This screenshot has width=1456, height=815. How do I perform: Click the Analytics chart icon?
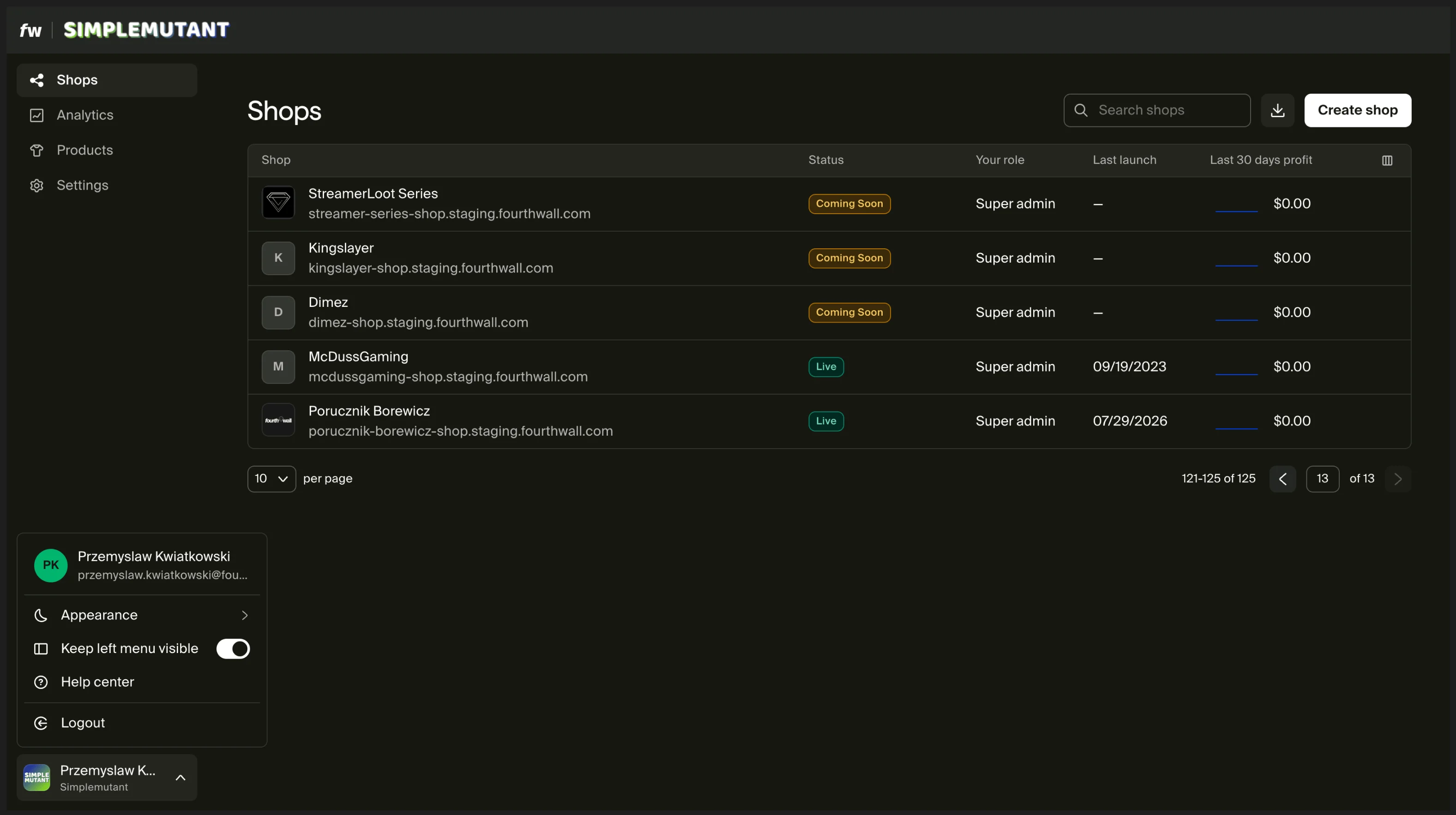tap(37, 115)
